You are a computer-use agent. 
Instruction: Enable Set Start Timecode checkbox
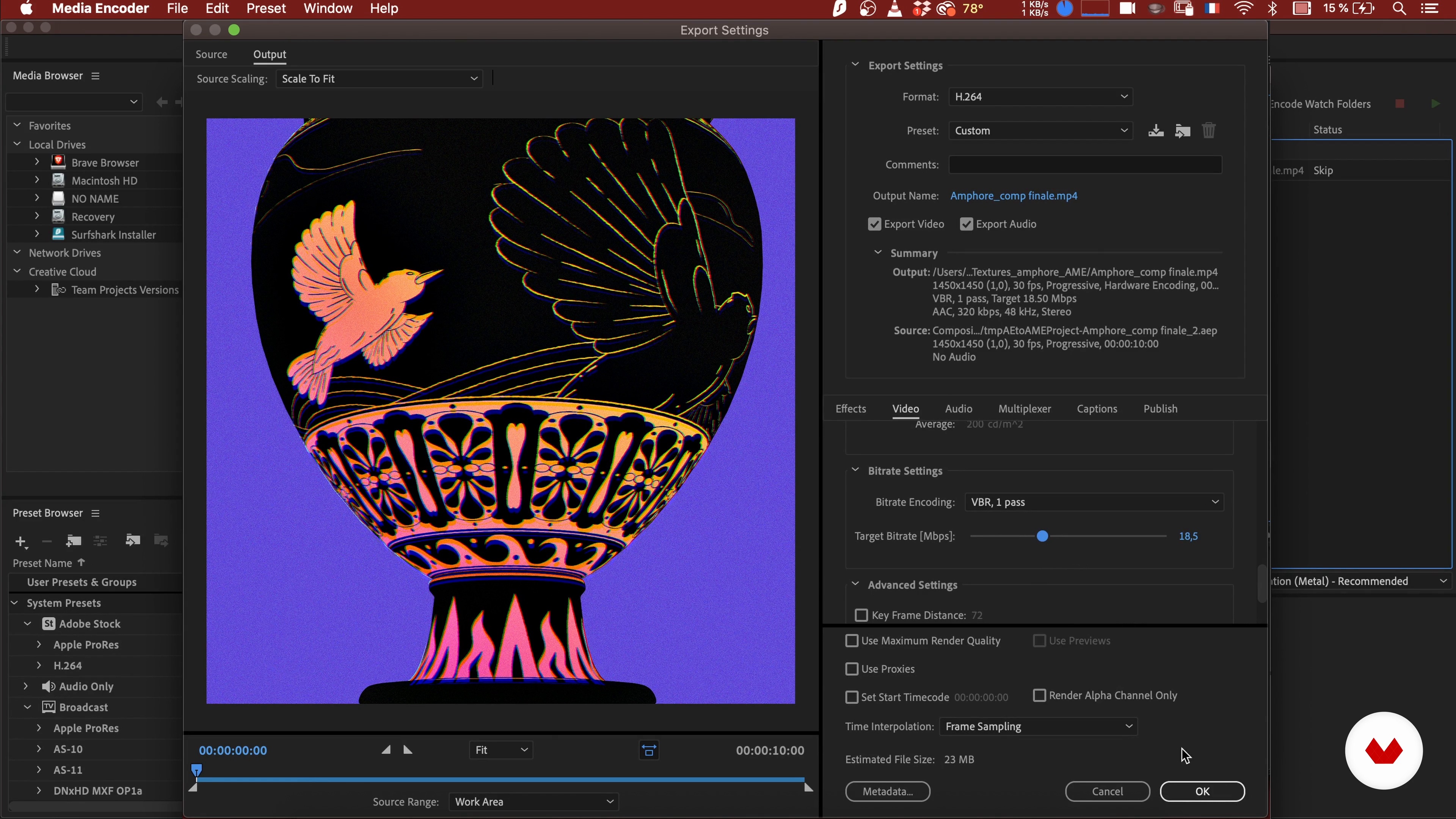click(x=852, y=698)
